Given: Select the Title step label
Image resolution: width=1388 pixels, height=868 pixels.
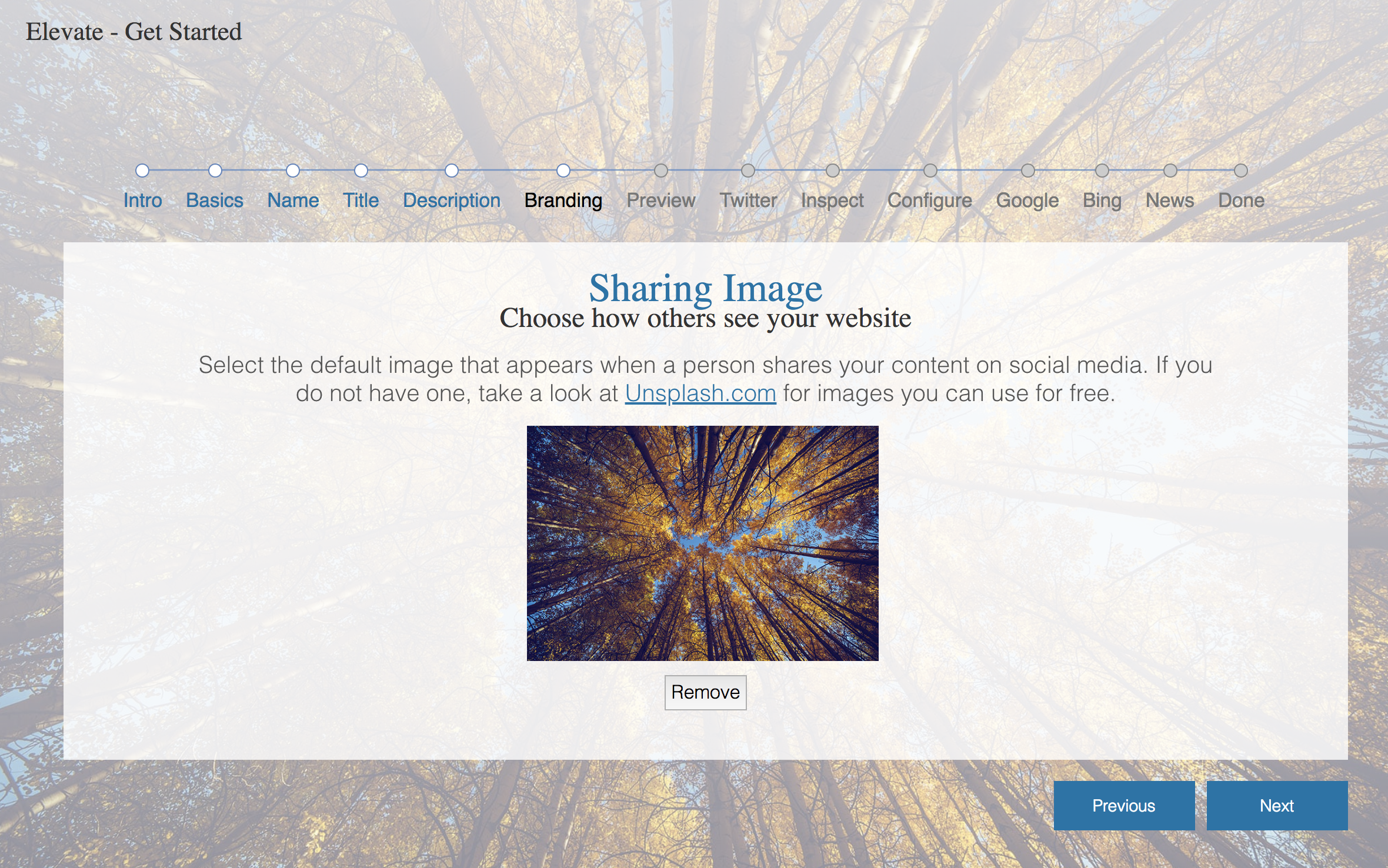Looking at the screenshot, I should pyautogui.click(x=361, y=201).
